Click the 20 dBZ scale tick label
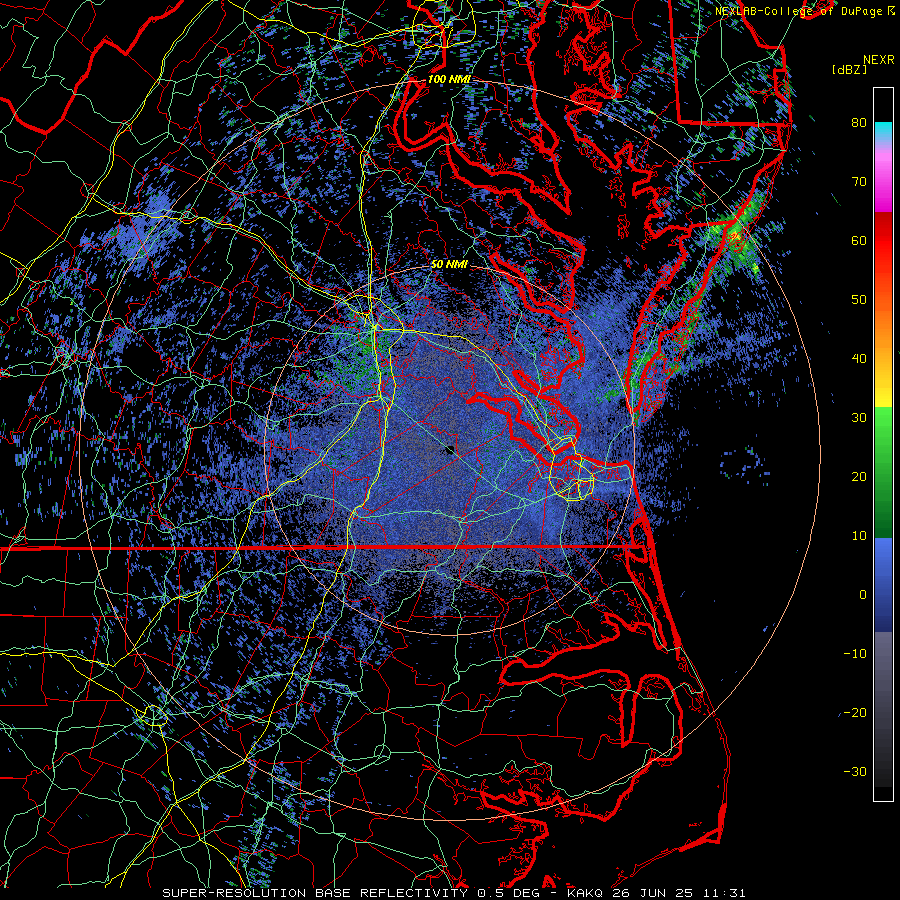Screen dimensions: 900x900 click(x=859, y=477)
